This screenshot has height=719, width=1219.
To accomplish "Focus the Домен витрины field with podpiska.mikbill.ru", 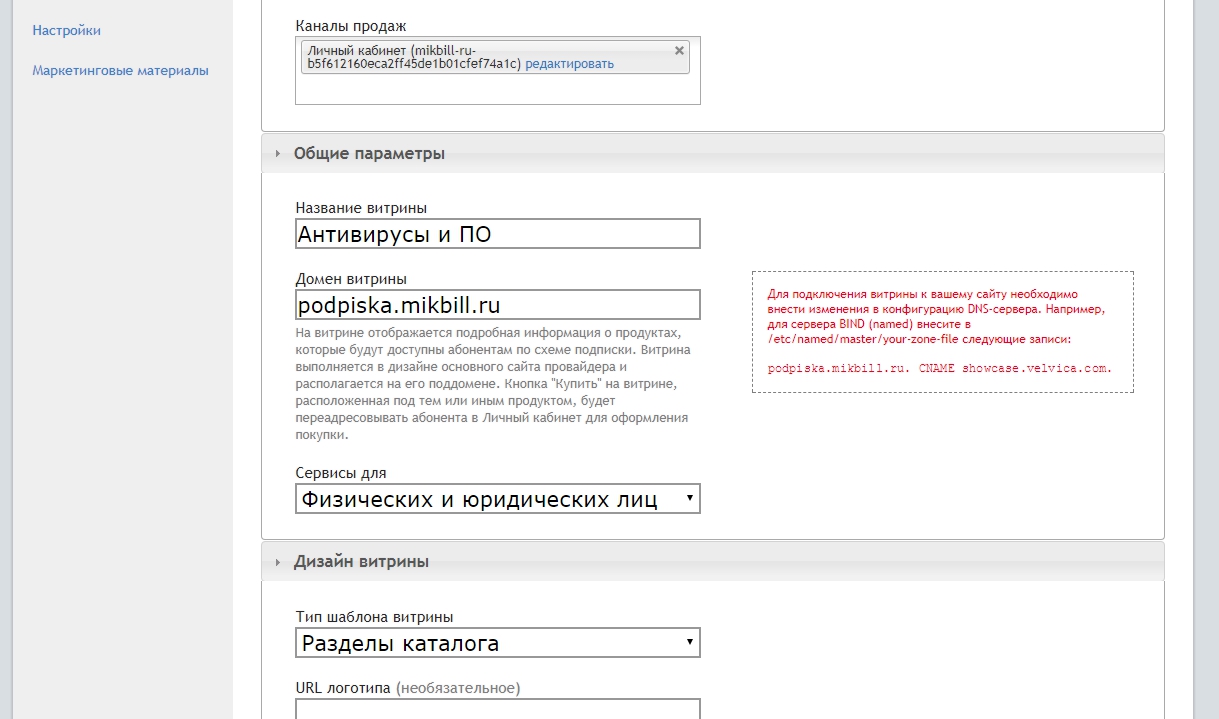I will point(497,305).
